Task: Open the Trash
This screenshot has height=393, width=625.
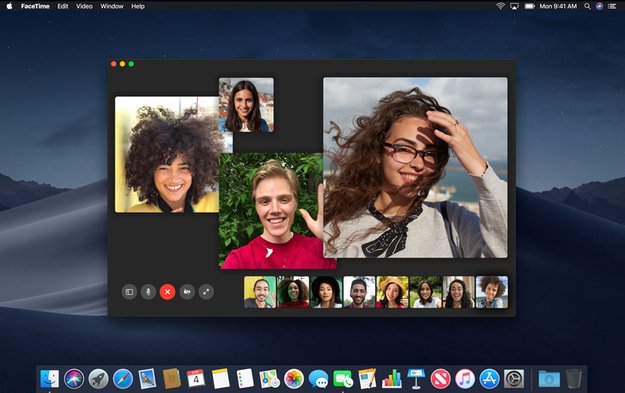Action: pos(574,378)
